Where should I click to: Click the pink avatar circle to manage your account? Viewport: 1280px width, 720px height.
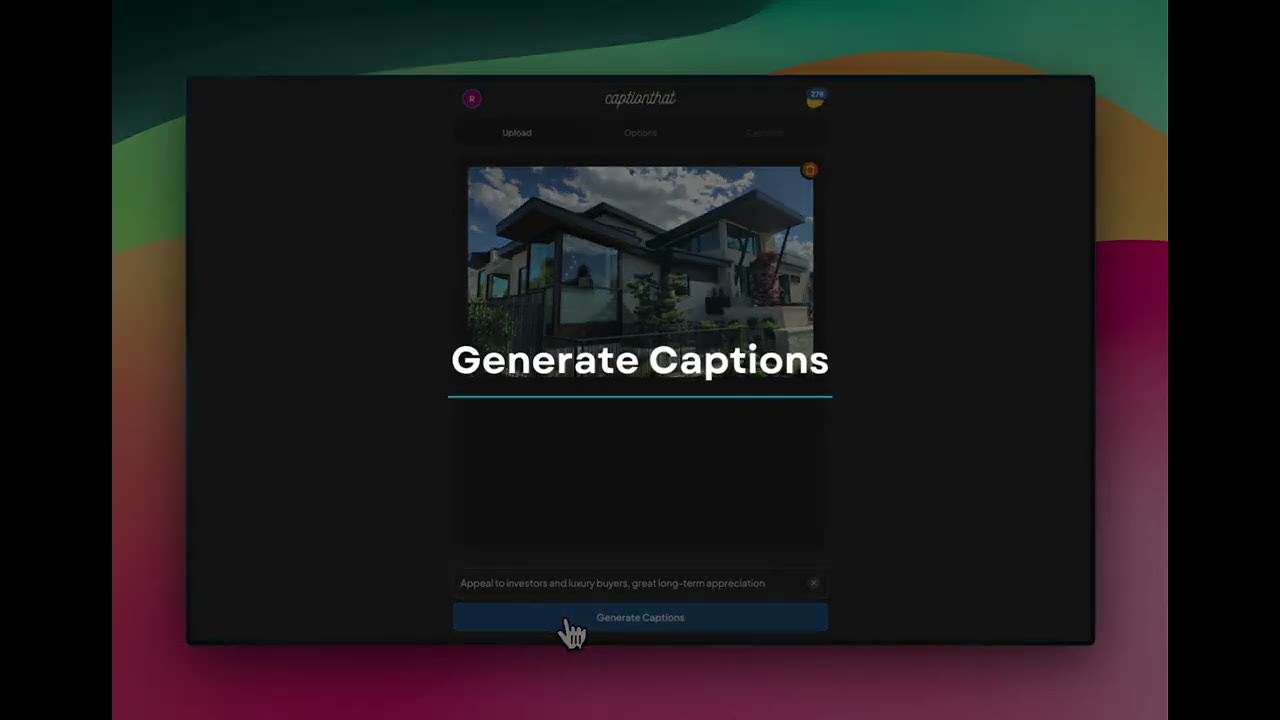click(x=471, y=98)
